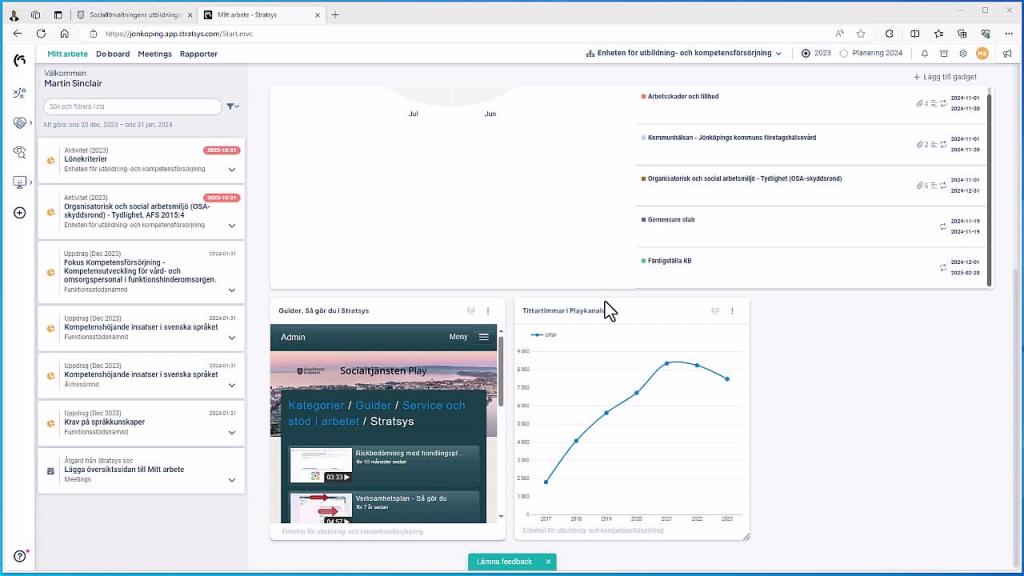Open the Kategorier breadcrumb link
This screenshot has height=576, width=1024.
[x=316, y=406]
